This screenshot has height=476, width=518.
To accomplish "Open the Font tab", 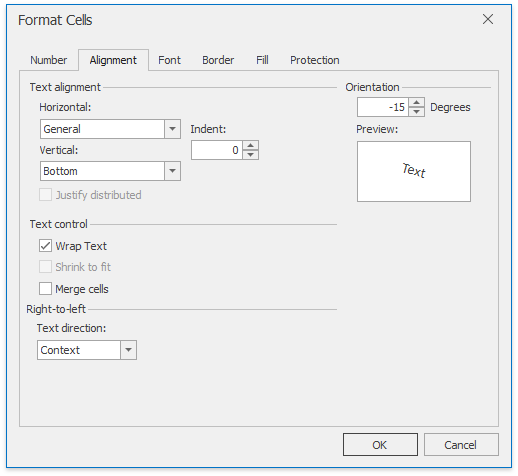I will (169, 60).
